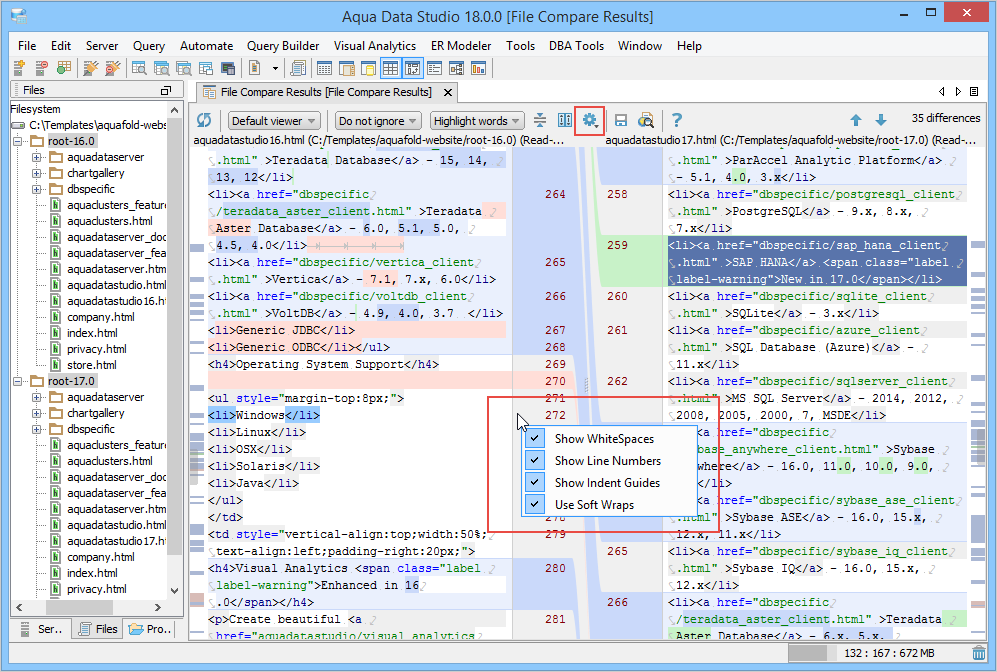Disable Use Soft Wraps option
The height and width of the screenshot is (672, 997).
(536, 505)
